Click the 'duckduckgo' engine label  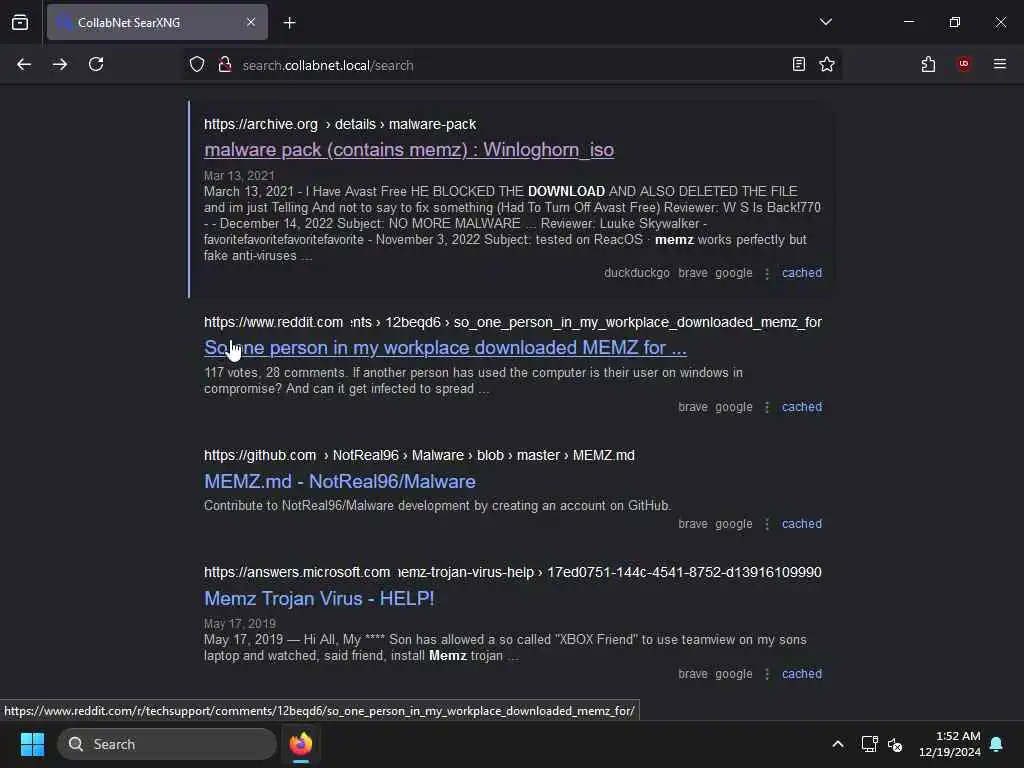[x=637, y=273]
